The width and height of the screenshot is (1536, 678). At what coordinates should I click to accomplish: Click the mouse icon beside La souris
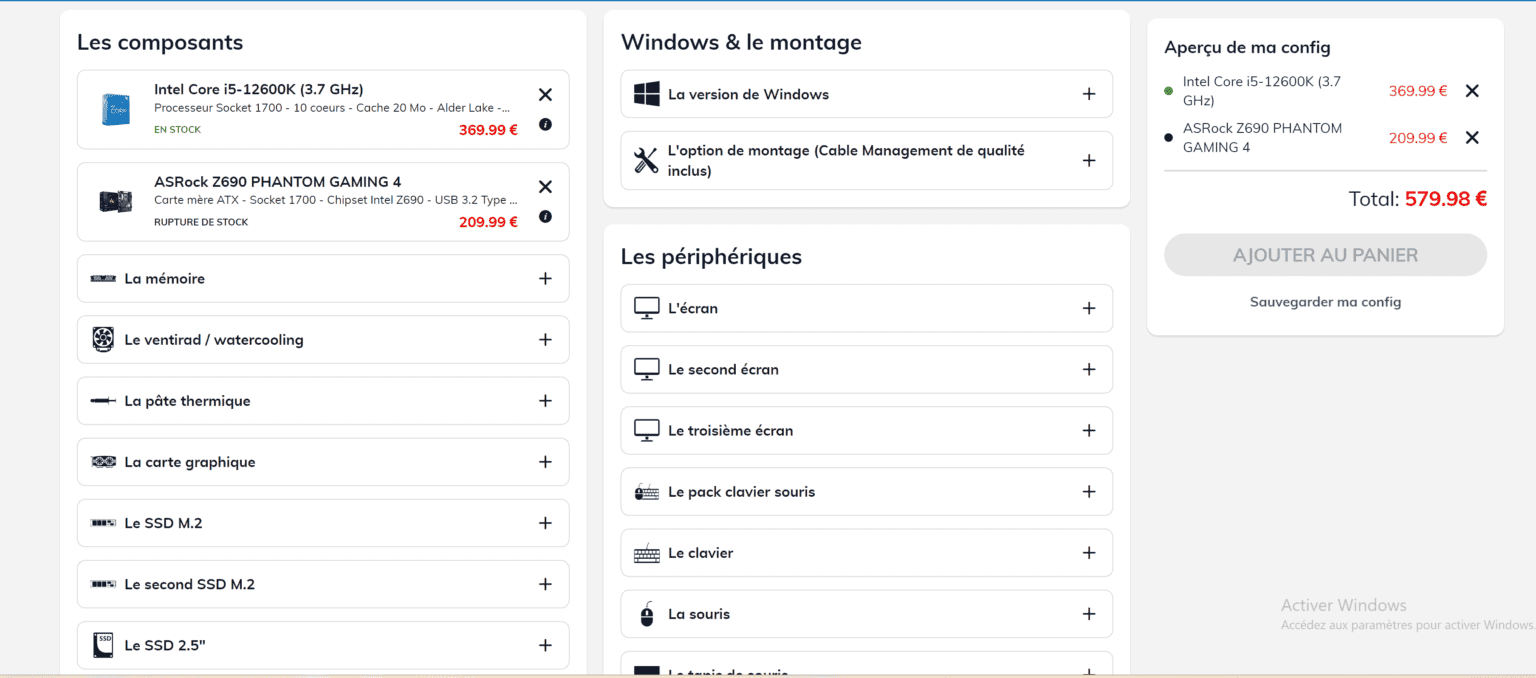pyautogui.click(x=647, y=614)
